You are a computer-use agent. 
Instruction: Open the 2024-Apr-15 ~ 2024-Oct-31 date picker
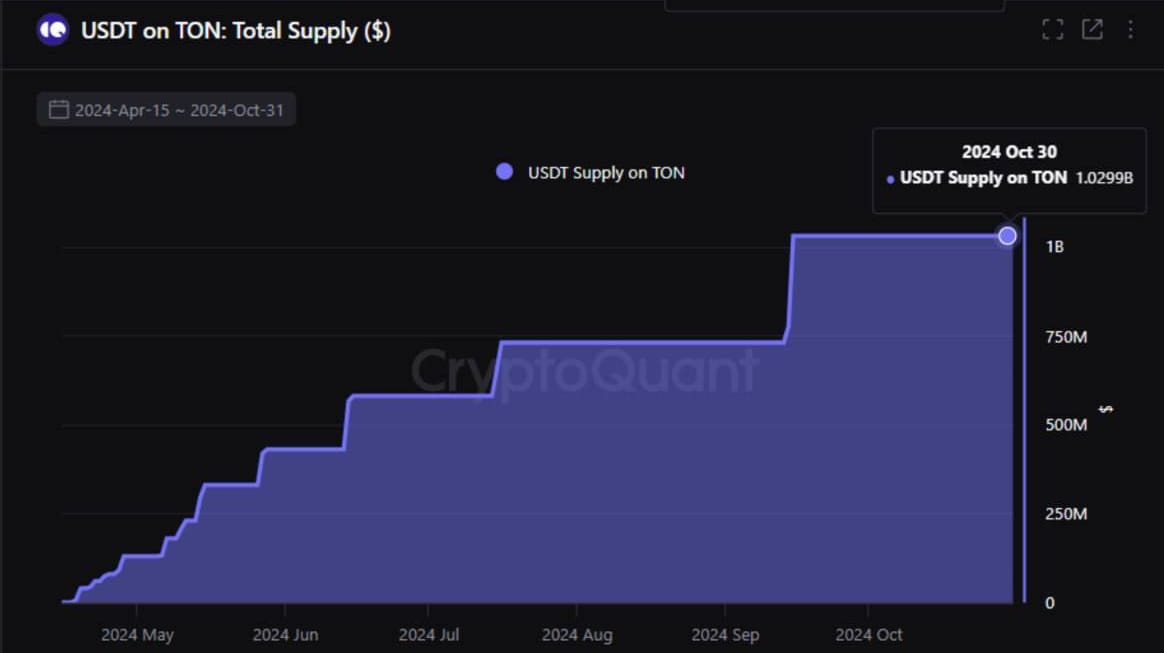pos(166,110)
